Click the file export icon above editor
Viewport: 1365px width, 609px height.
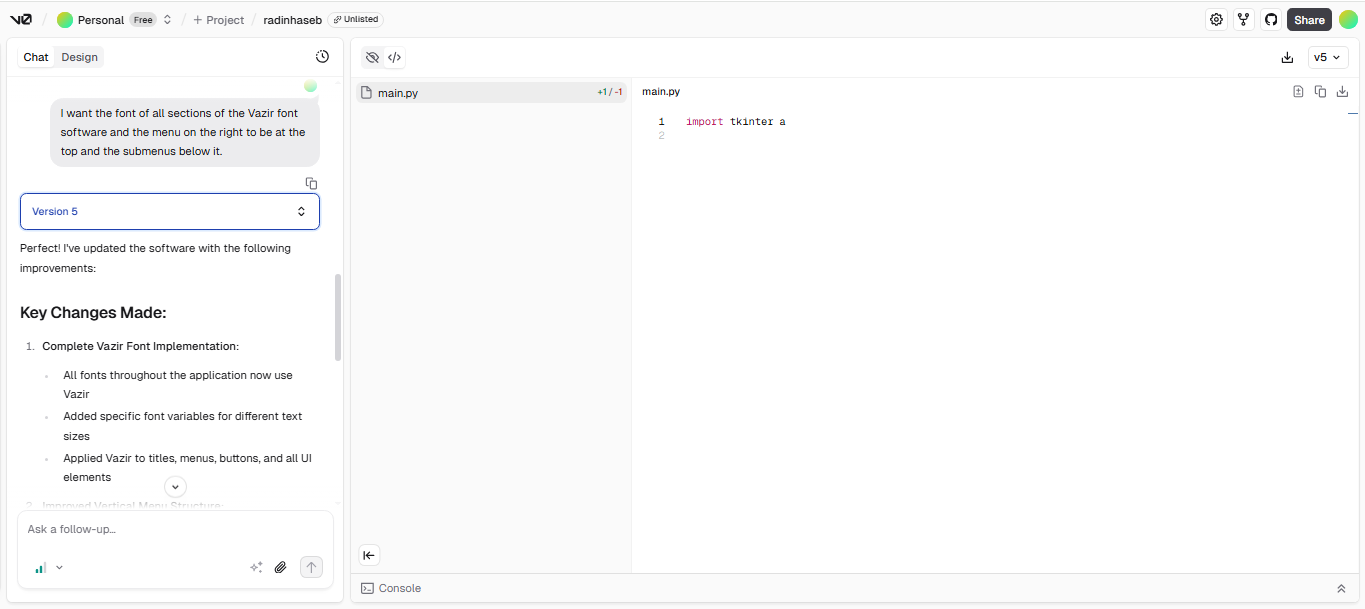(x=1298, y=91)
